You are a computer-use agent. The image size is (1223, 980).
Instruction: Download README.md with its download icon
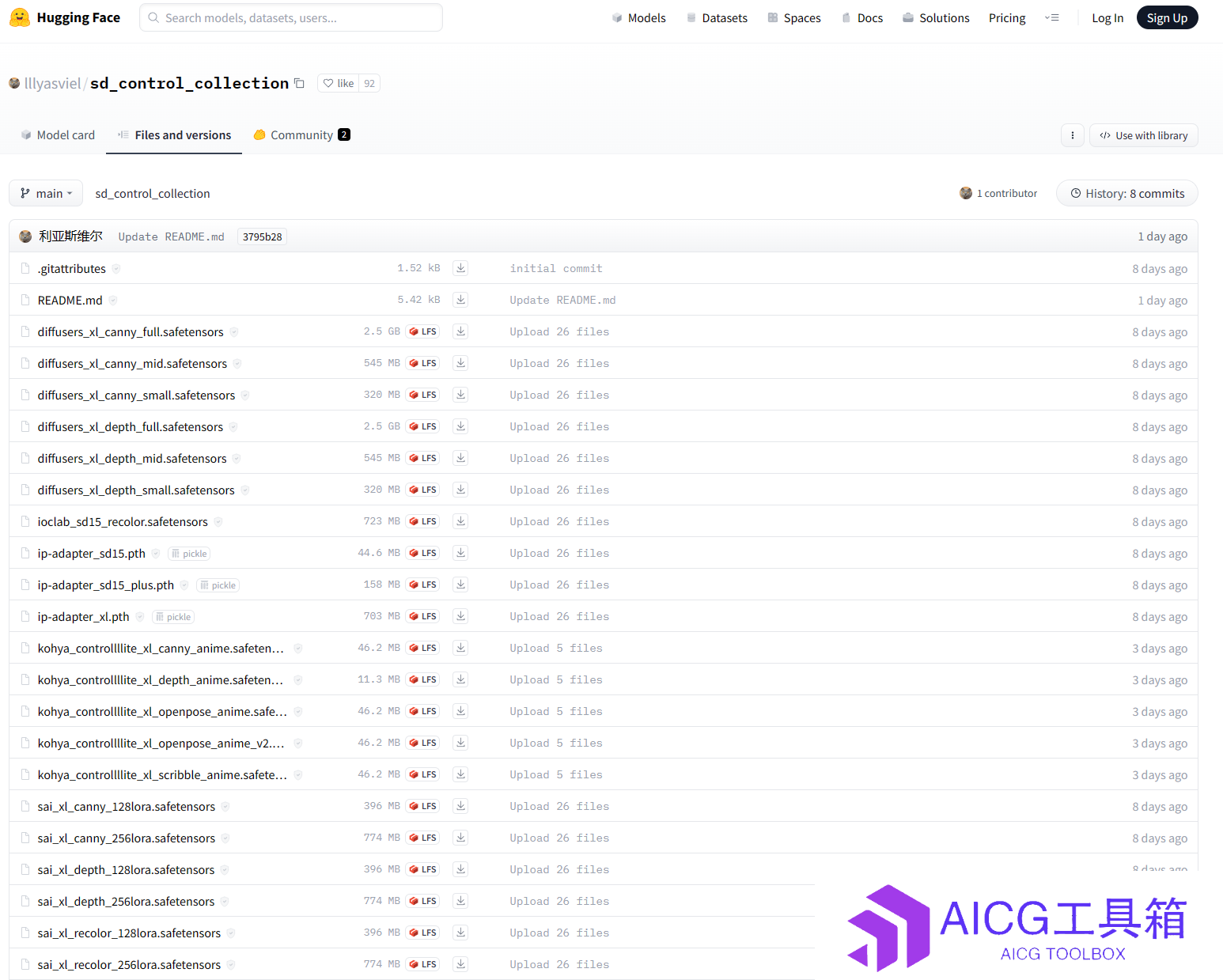click(x=460, y=300)
